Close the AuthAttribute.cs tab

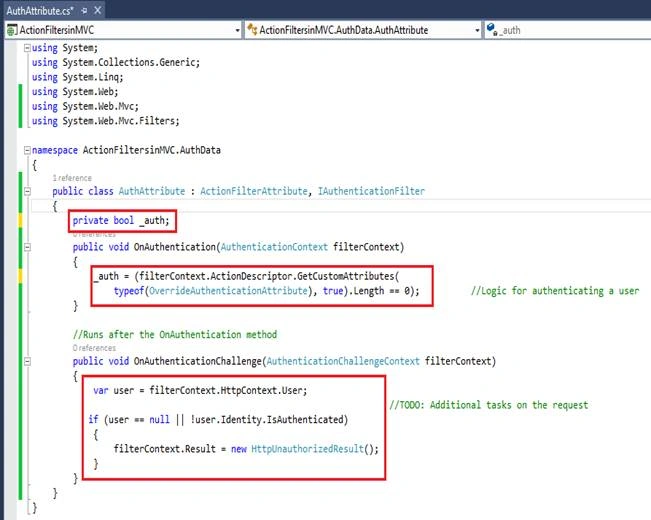(98, 10)
